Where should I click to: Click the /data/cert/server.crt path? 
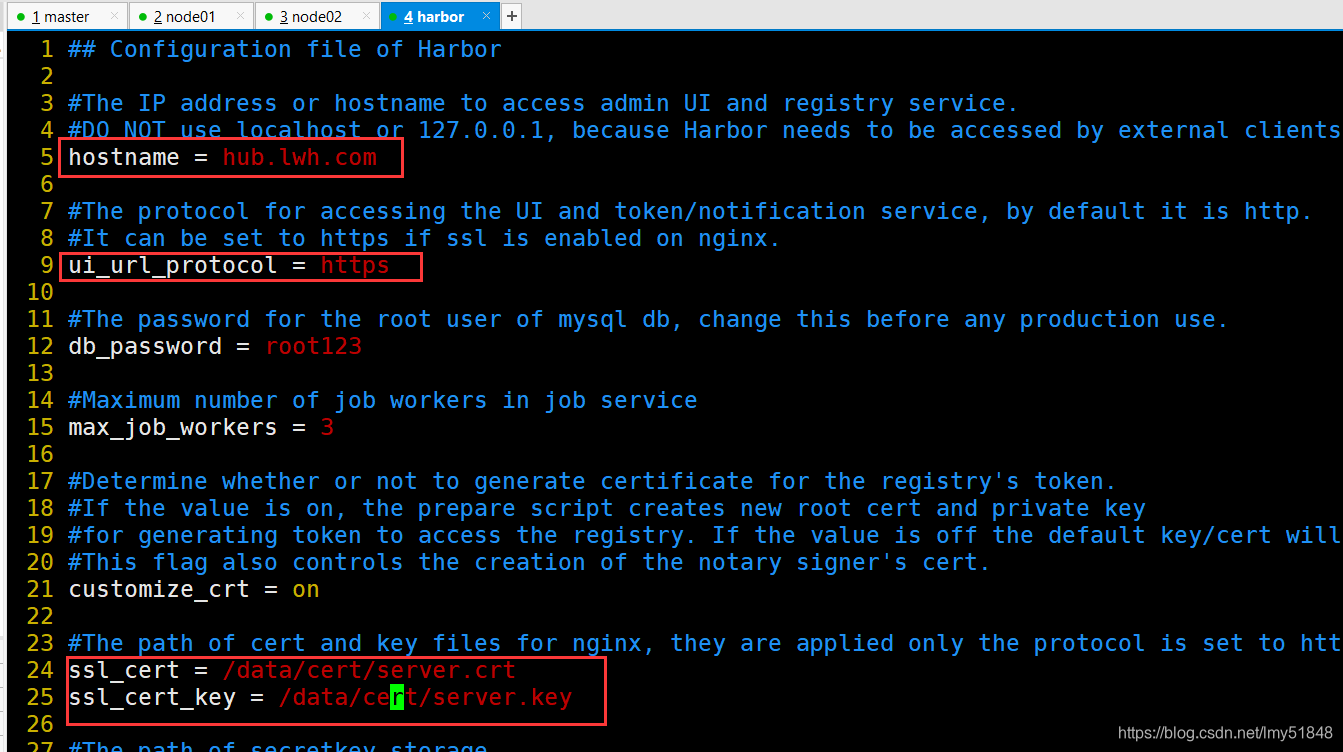[x=370, y=671]
